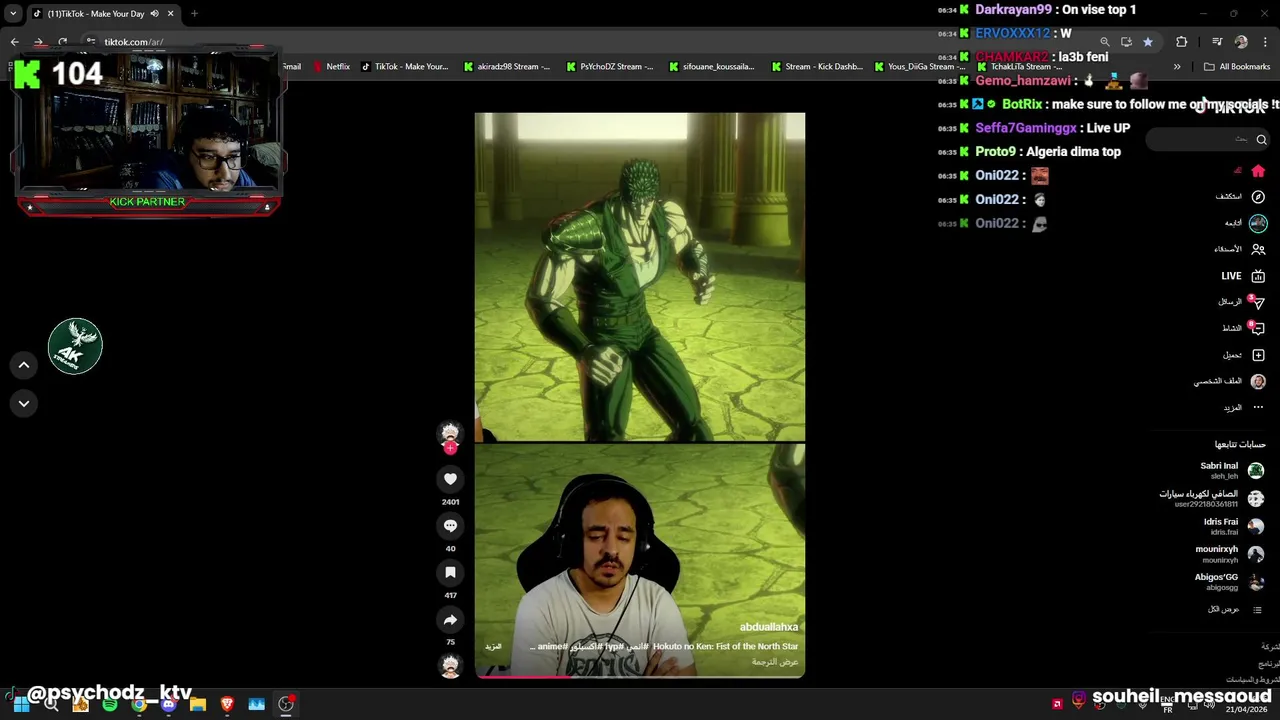The width and height of the screenshot is (1280, 720).
Task: Open the zoom magnifier in address bar
Action: click(1104, 42)
